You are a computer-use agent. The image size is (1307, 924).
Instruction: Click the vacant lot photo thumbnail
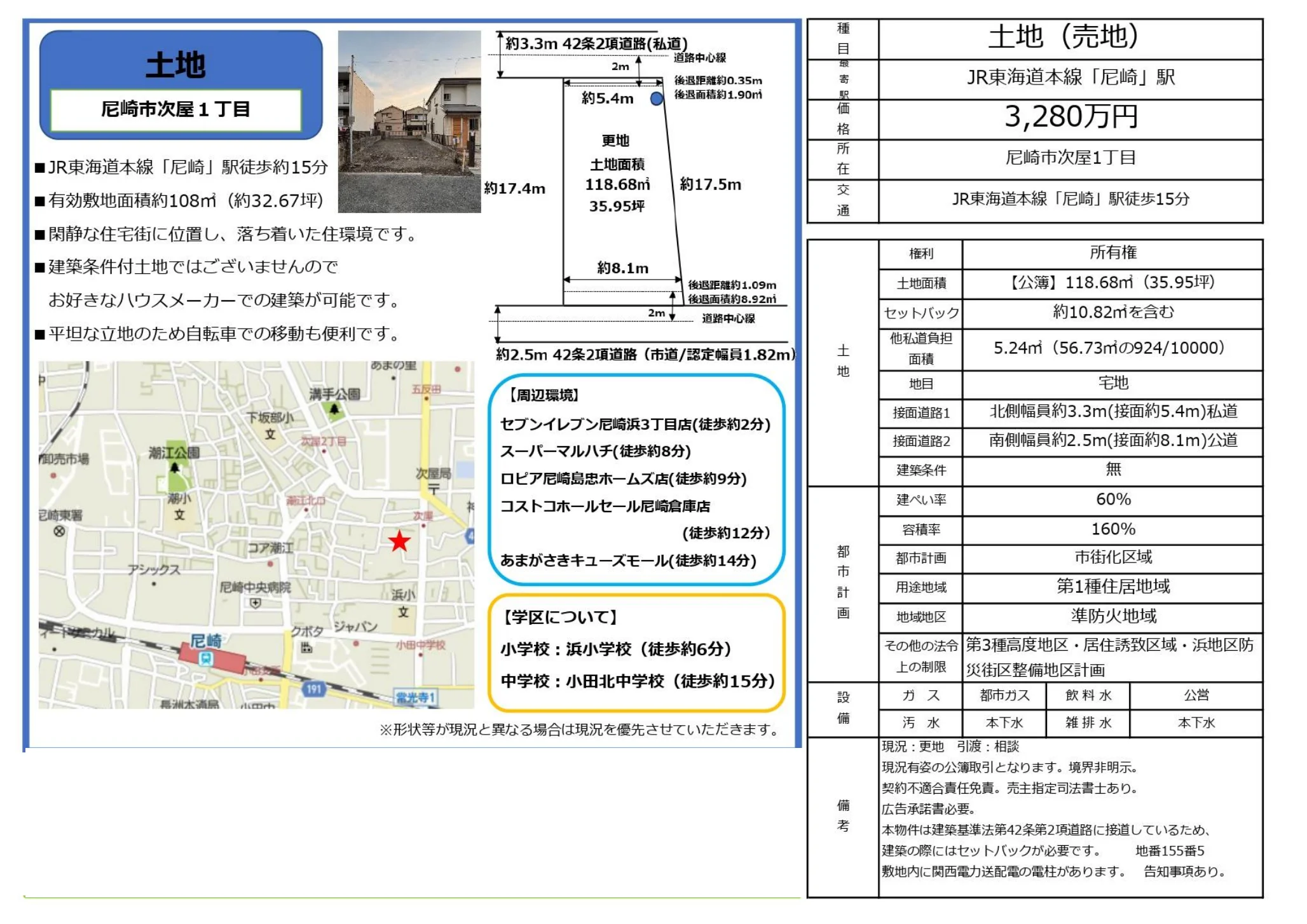tap(409, 121)
